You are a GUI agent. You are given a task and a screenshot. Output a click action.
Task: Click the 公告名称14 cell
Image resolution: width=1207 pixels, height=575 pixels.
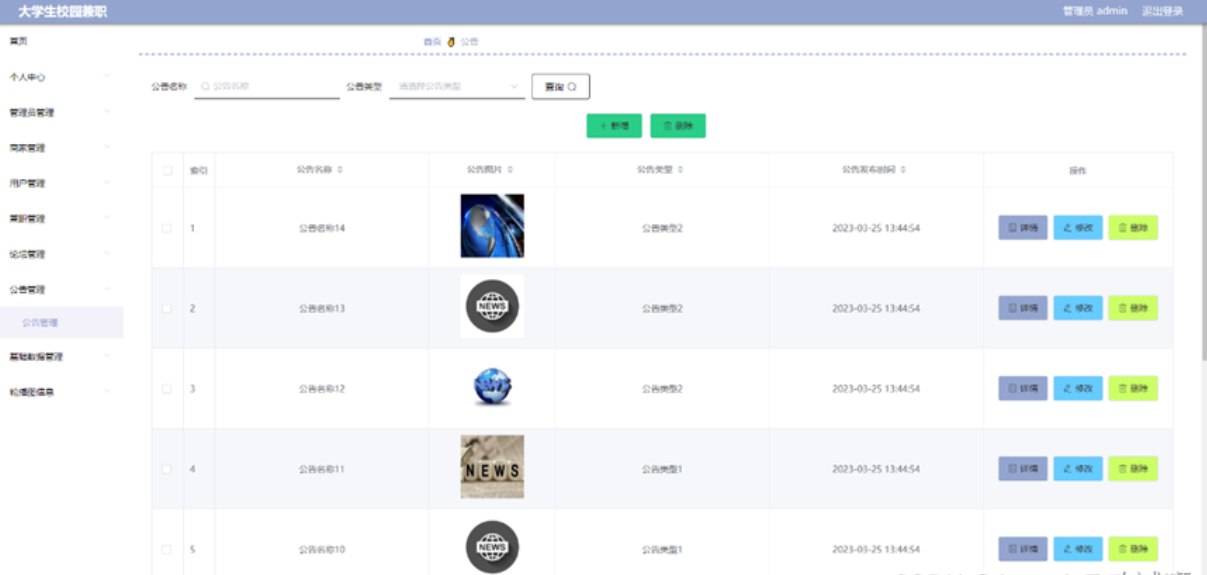coord(322,228)
